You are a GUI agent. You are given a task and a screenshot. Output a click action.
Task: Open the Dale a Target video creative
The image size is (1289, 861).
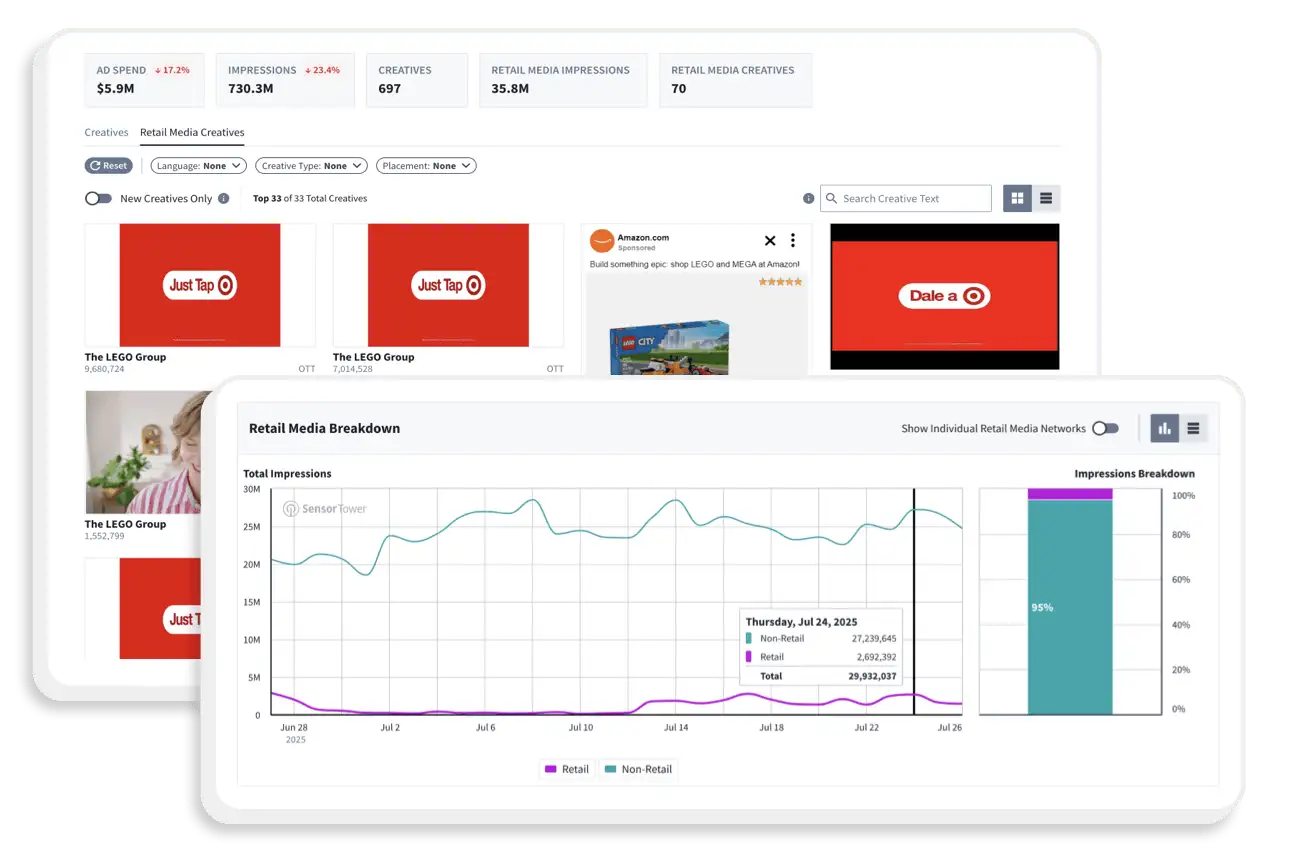(x=944, y=296)
